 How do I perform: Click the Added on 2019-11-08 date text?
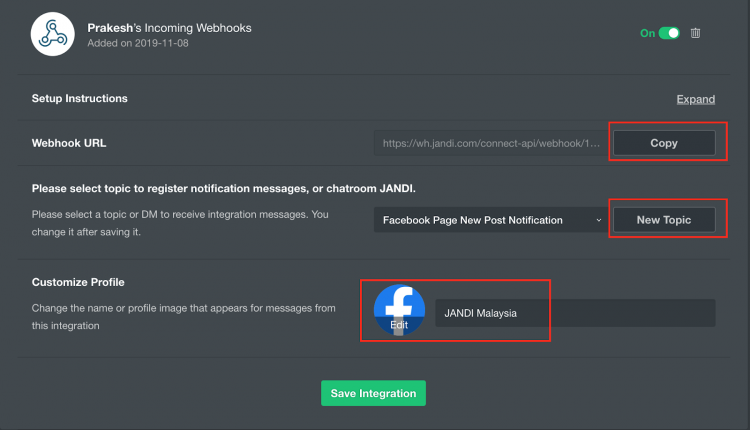[x=138, y=43]
